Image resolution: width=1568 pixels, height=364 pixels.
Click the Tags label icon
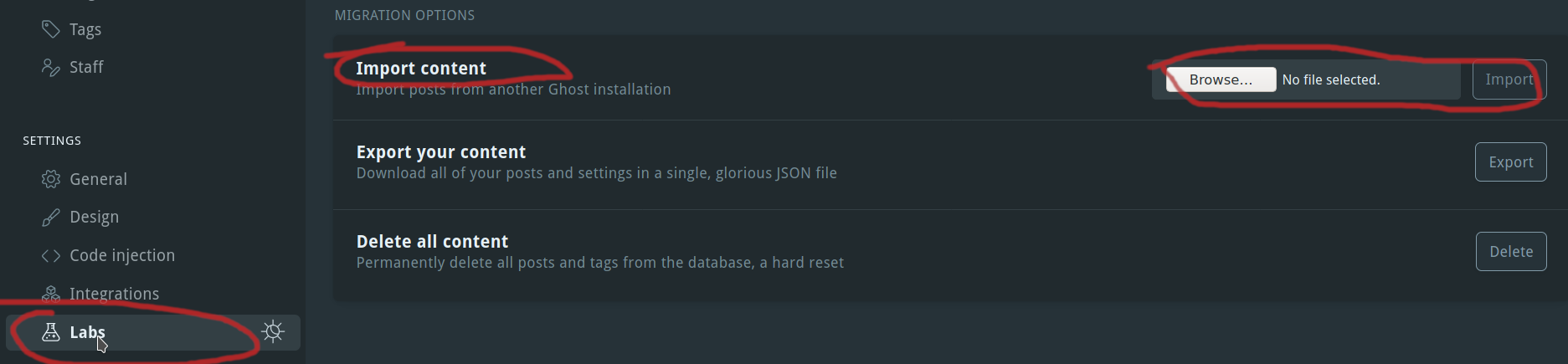51,29
